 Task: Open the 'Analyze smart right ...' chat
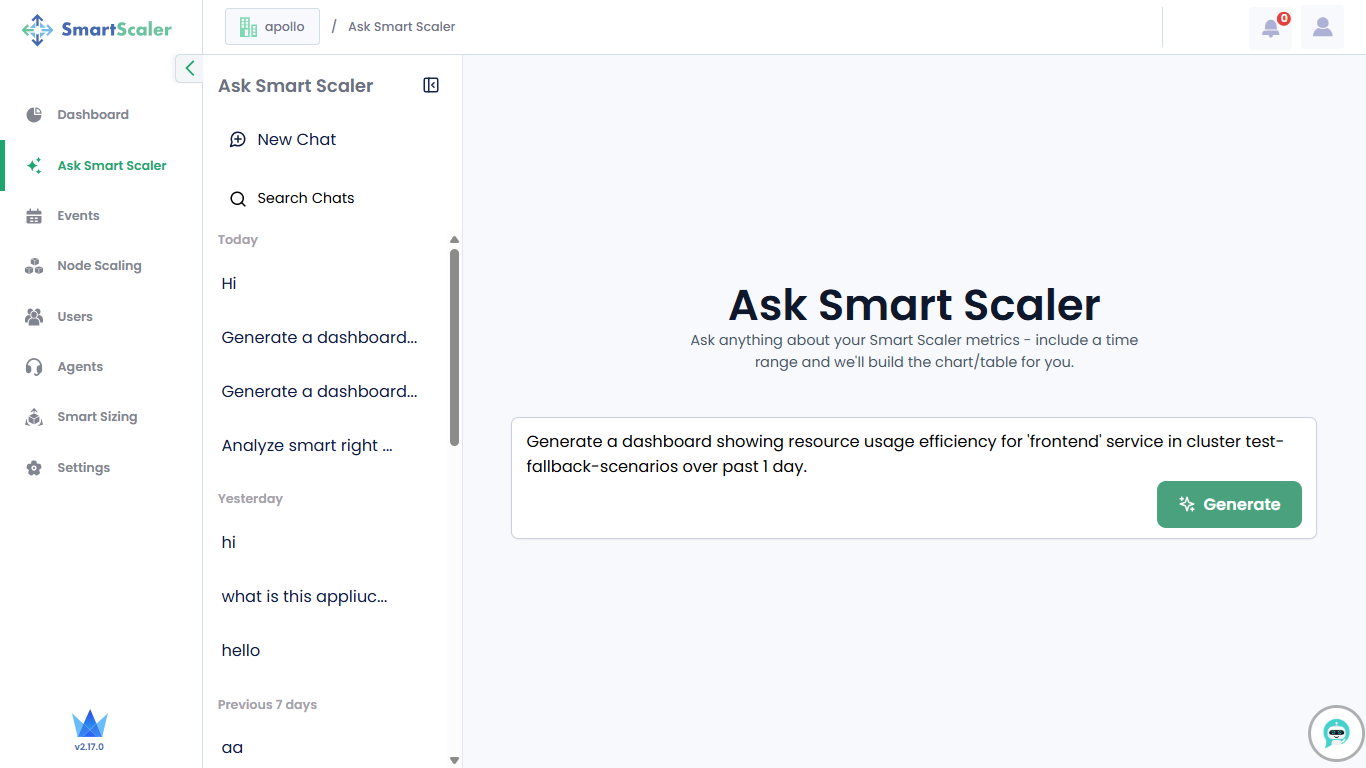[x=307, y=446]
